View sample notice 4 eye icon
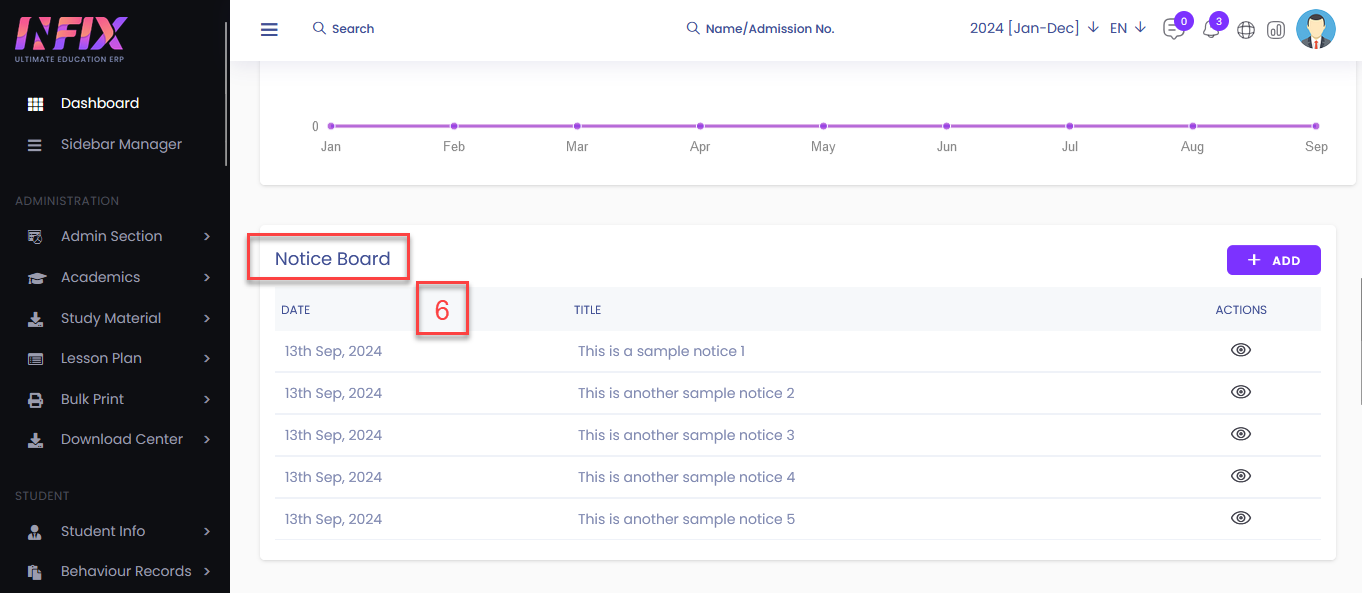This screenshot has height=593, width=1362. [x=1241, y=476]
